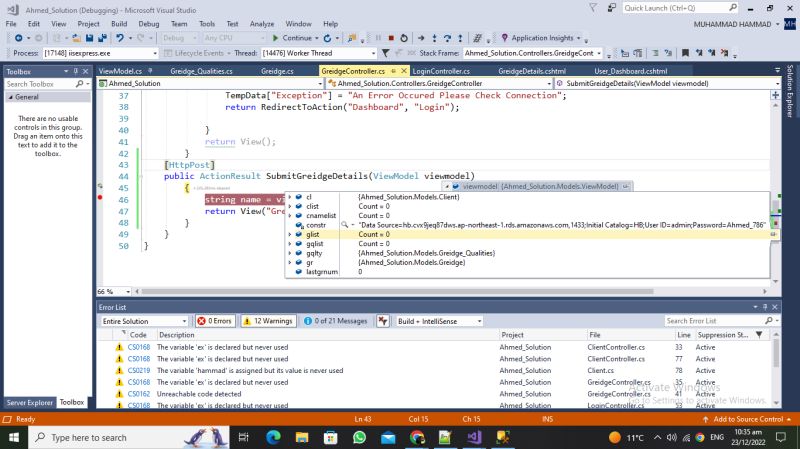Image resolution: width=800 pixels, height=449 pixels.
Task: Clear all bookmarks icon
Action: [724, 53]
